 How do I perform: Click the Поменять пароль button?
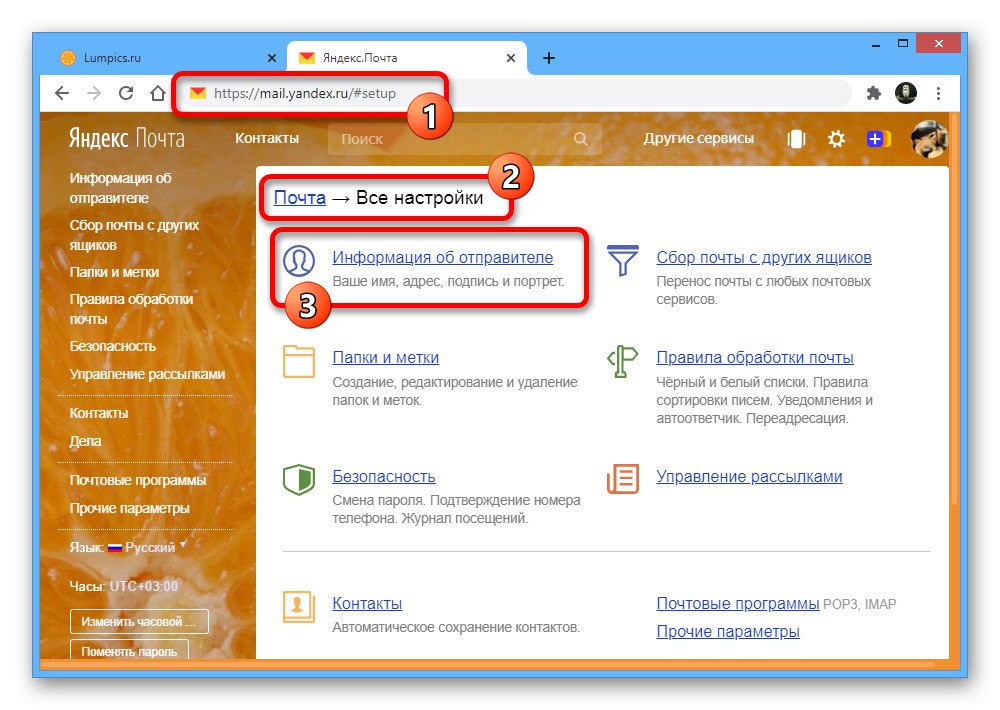point(129,650)
